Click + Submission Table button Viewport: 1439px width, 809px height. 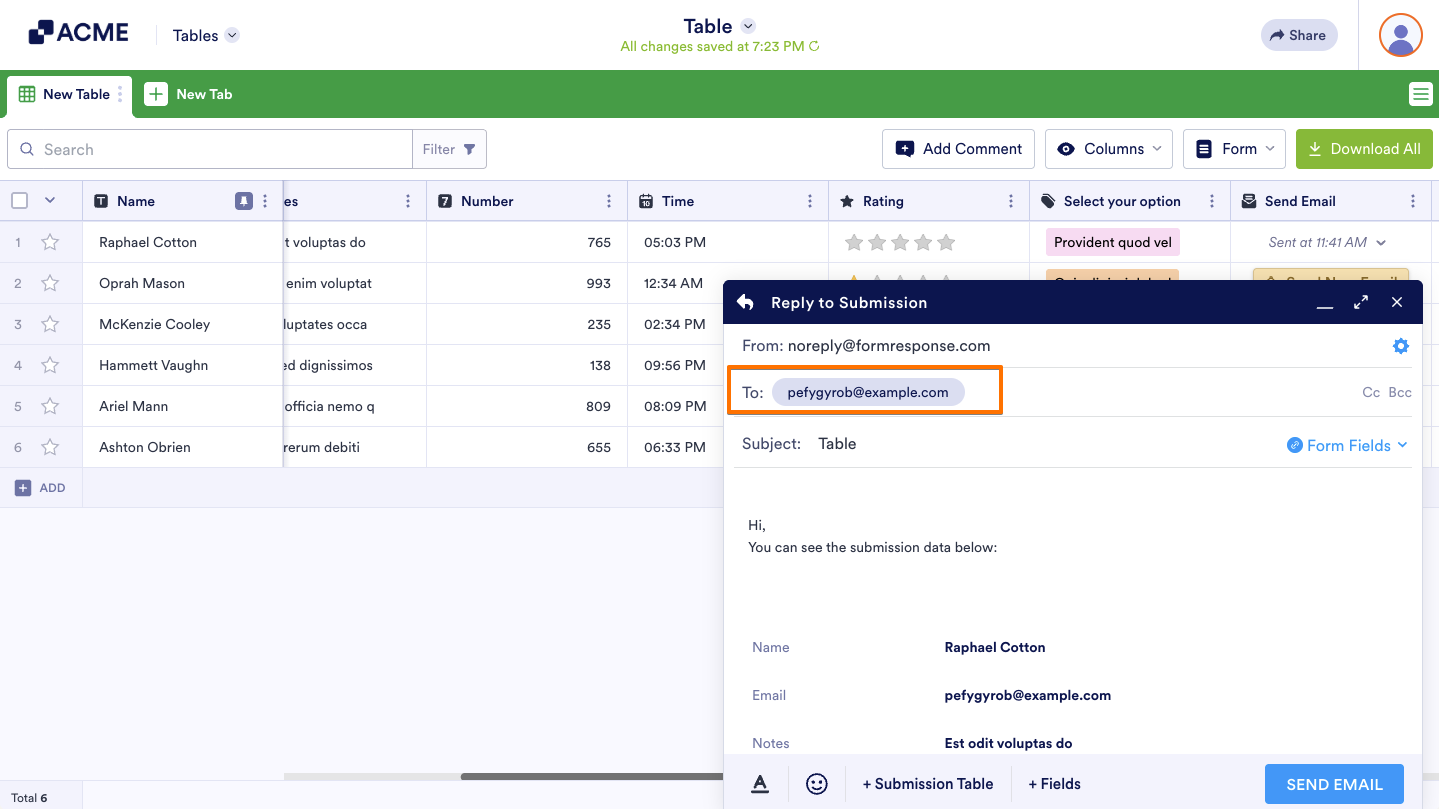tap(928, 784)
